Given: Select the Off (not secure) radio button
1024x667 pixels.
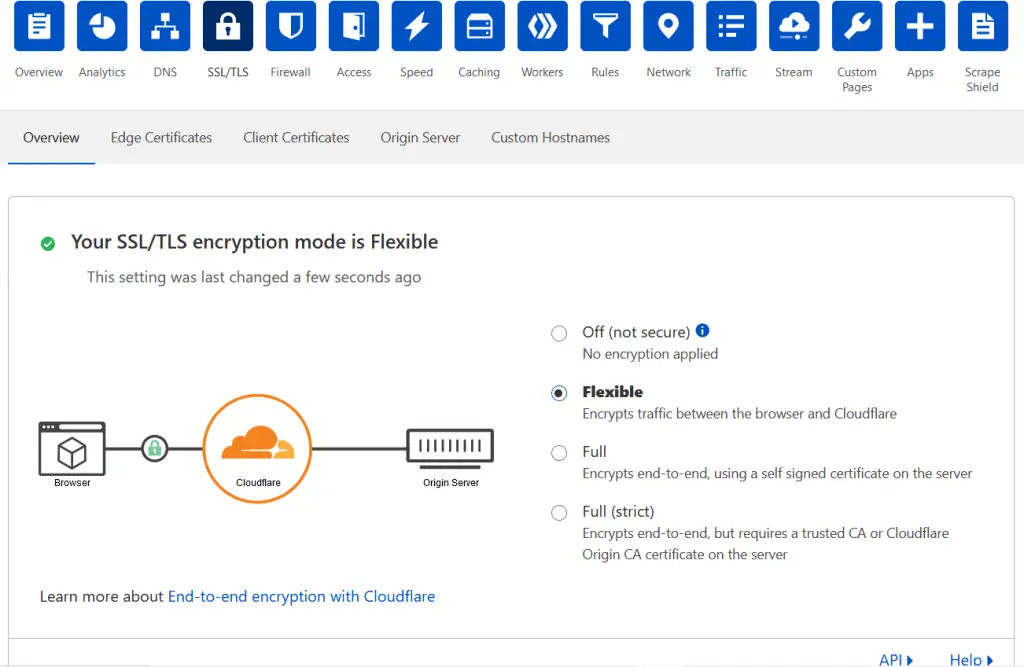Looking at the screenshot, I should click(559, 333).
